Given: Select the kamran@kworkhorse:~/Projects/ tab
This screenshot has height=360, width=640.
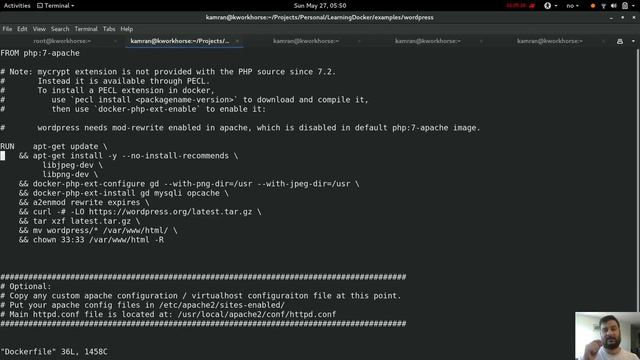Looking at the screenshot, I should click(x=184, y=41).
